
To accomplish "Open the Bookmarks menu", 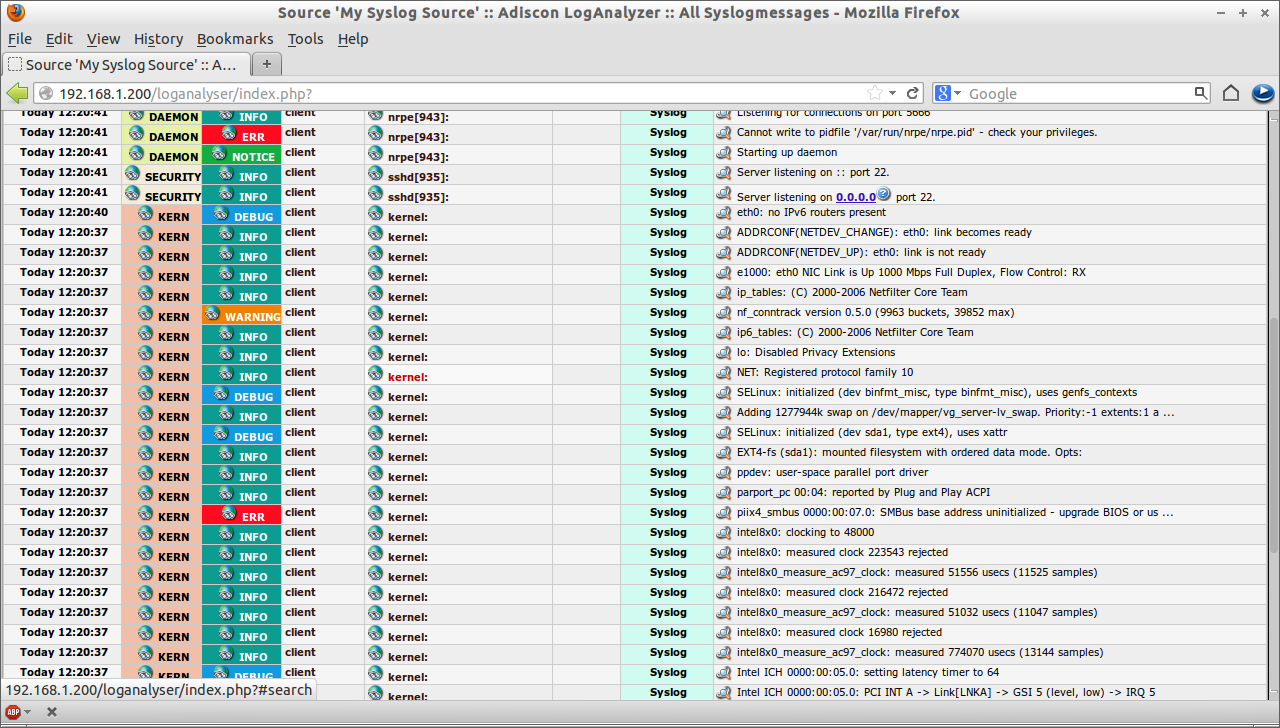I will pos(235,39).
